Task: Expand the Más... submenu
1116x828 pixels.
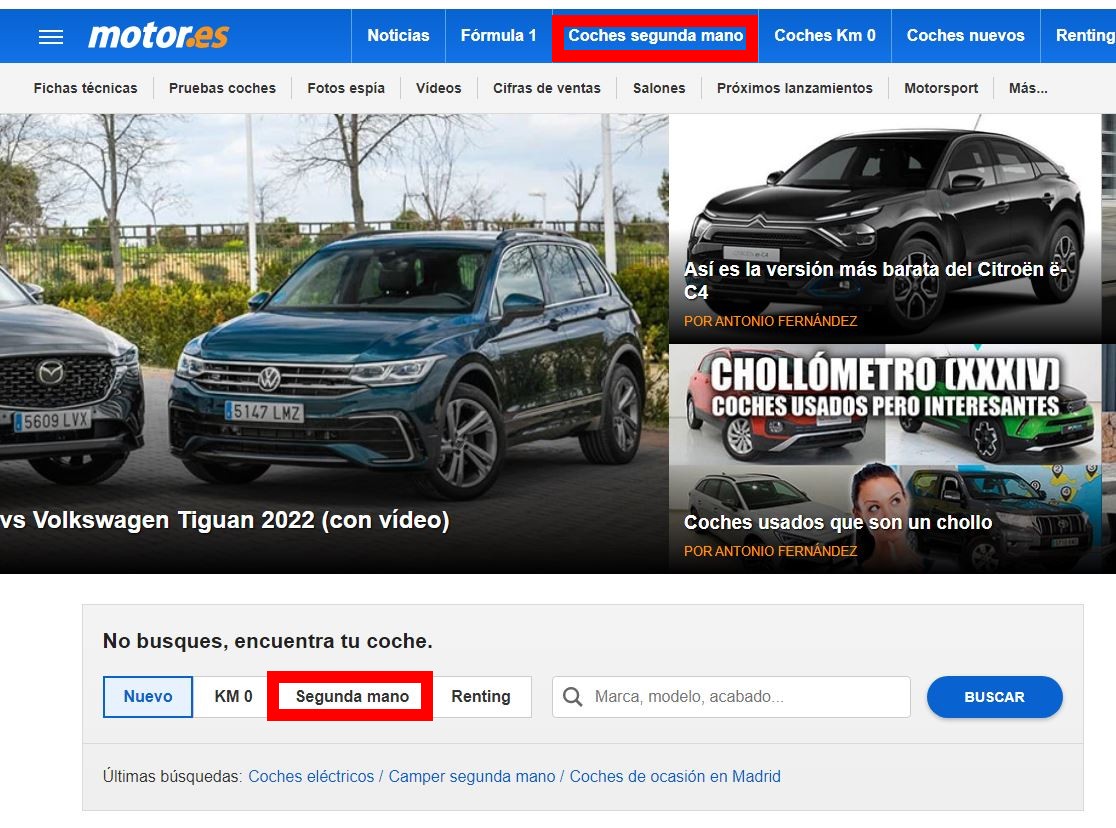Action: 1028,88
